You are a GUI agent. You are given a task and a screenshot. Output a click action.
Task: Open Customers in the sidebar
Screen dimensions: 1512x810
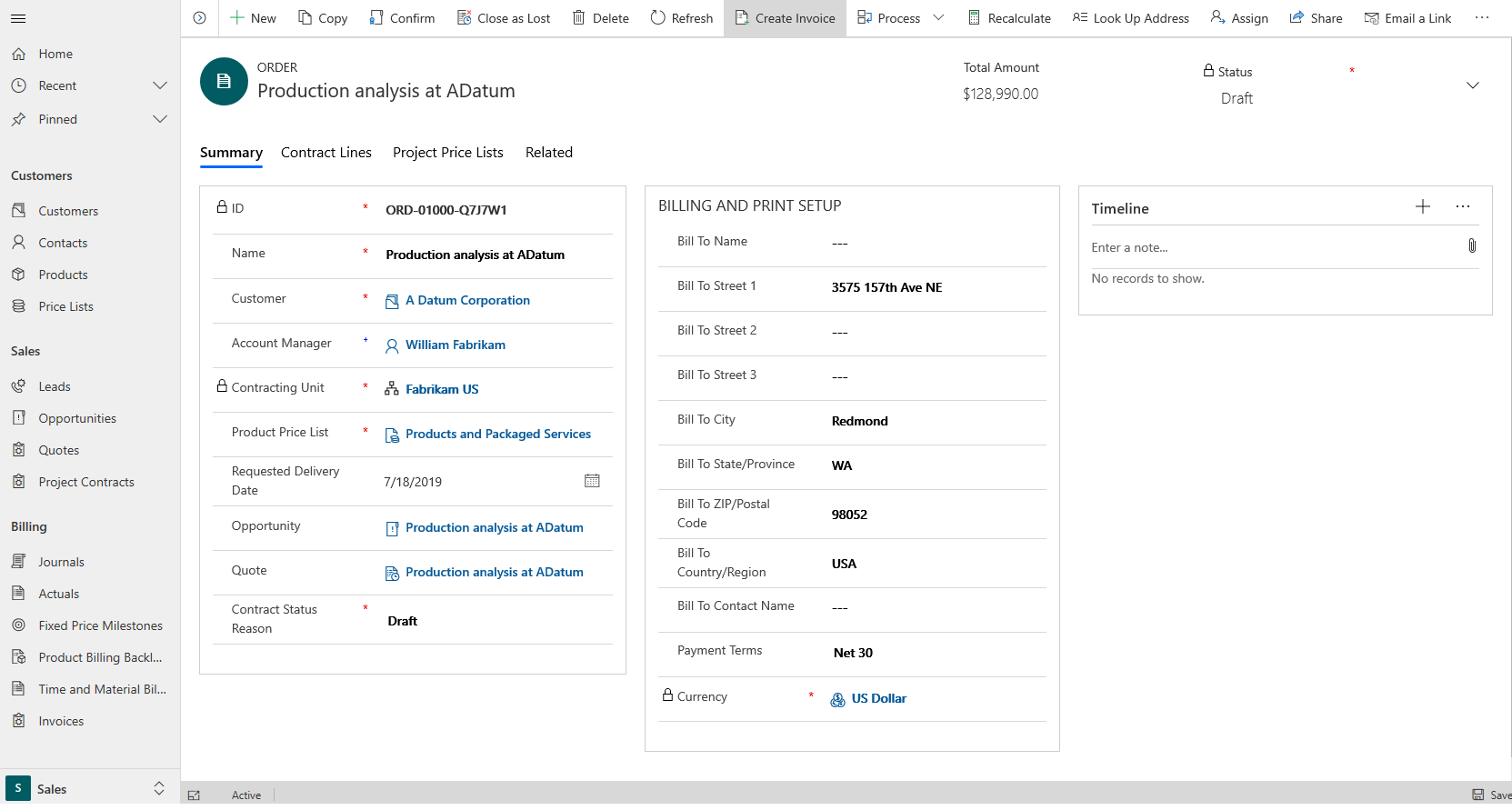[x=68, y=211]
